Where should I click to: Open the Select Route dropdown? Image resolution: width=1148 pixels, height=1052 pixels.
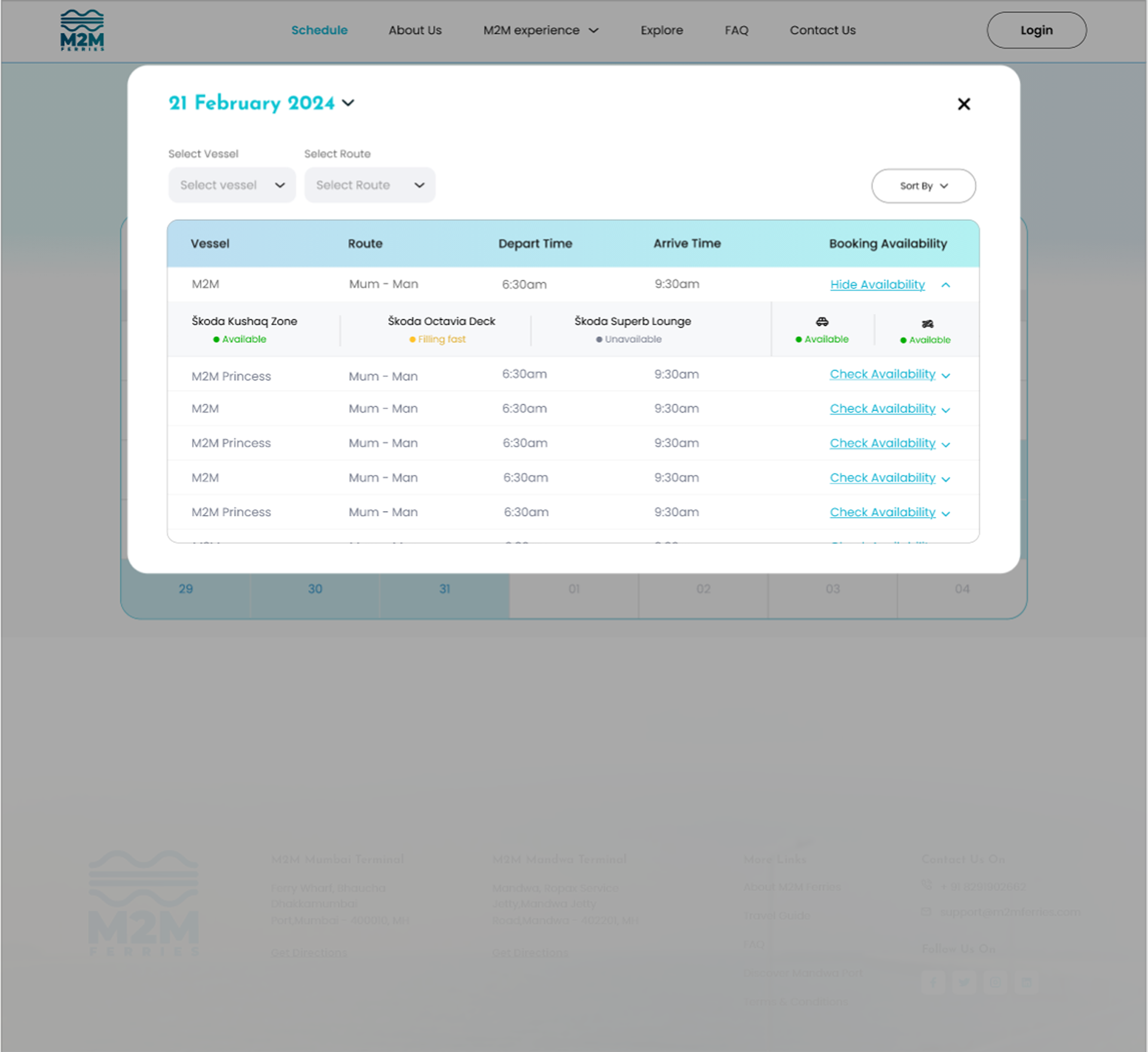370,185
